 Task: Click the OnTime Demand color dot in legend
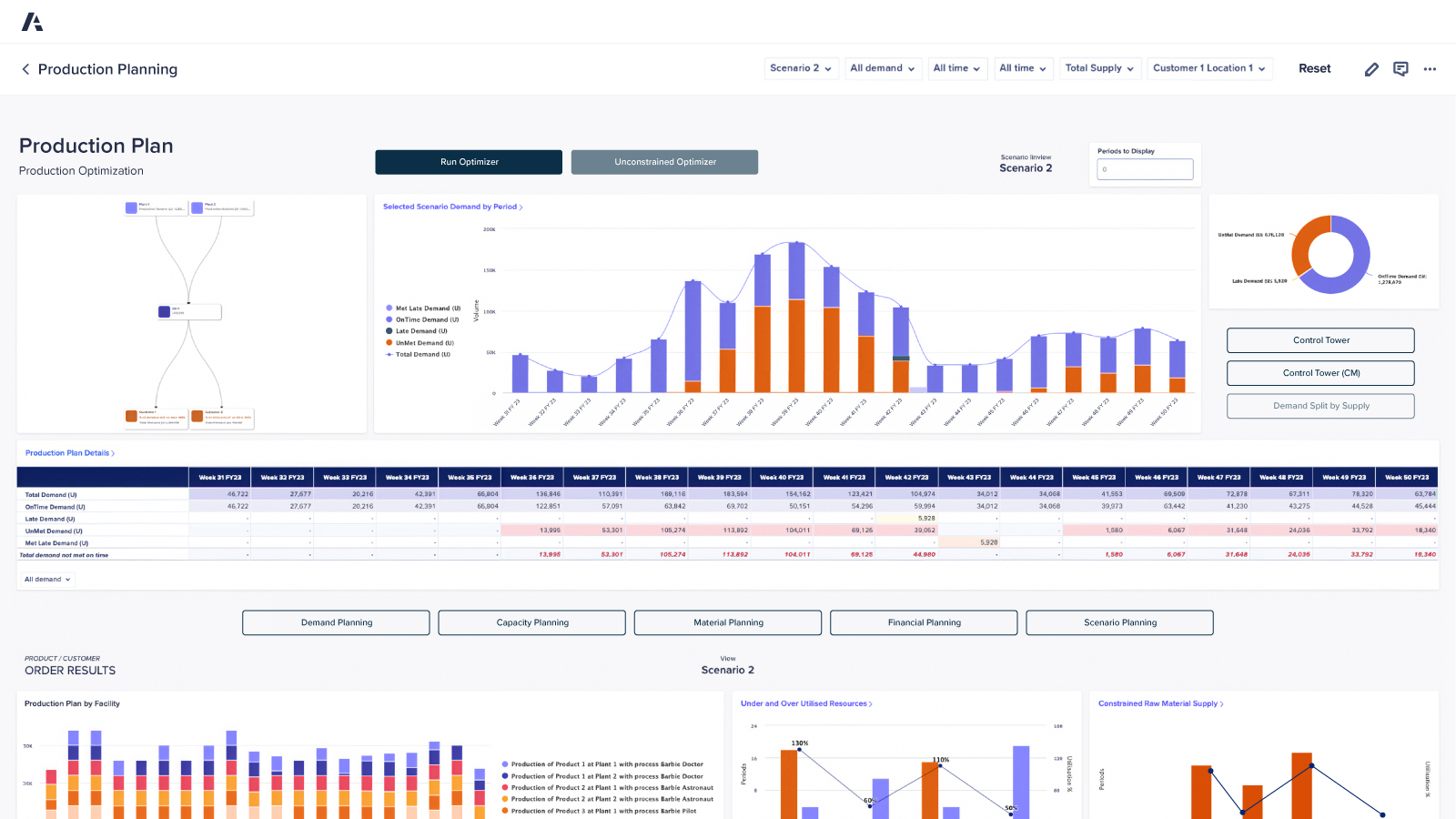pyautogui.click(x=389, y=319)
